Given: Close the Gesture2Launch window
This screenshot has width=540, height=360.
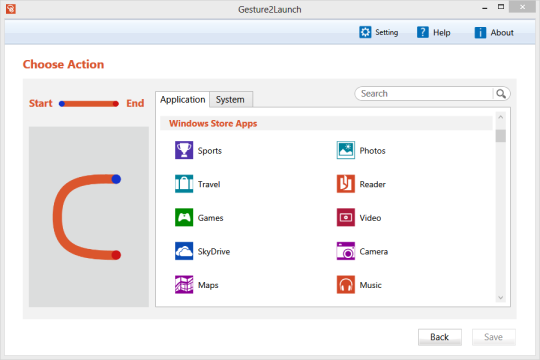Looking at the screenshot, I should 522,7.
